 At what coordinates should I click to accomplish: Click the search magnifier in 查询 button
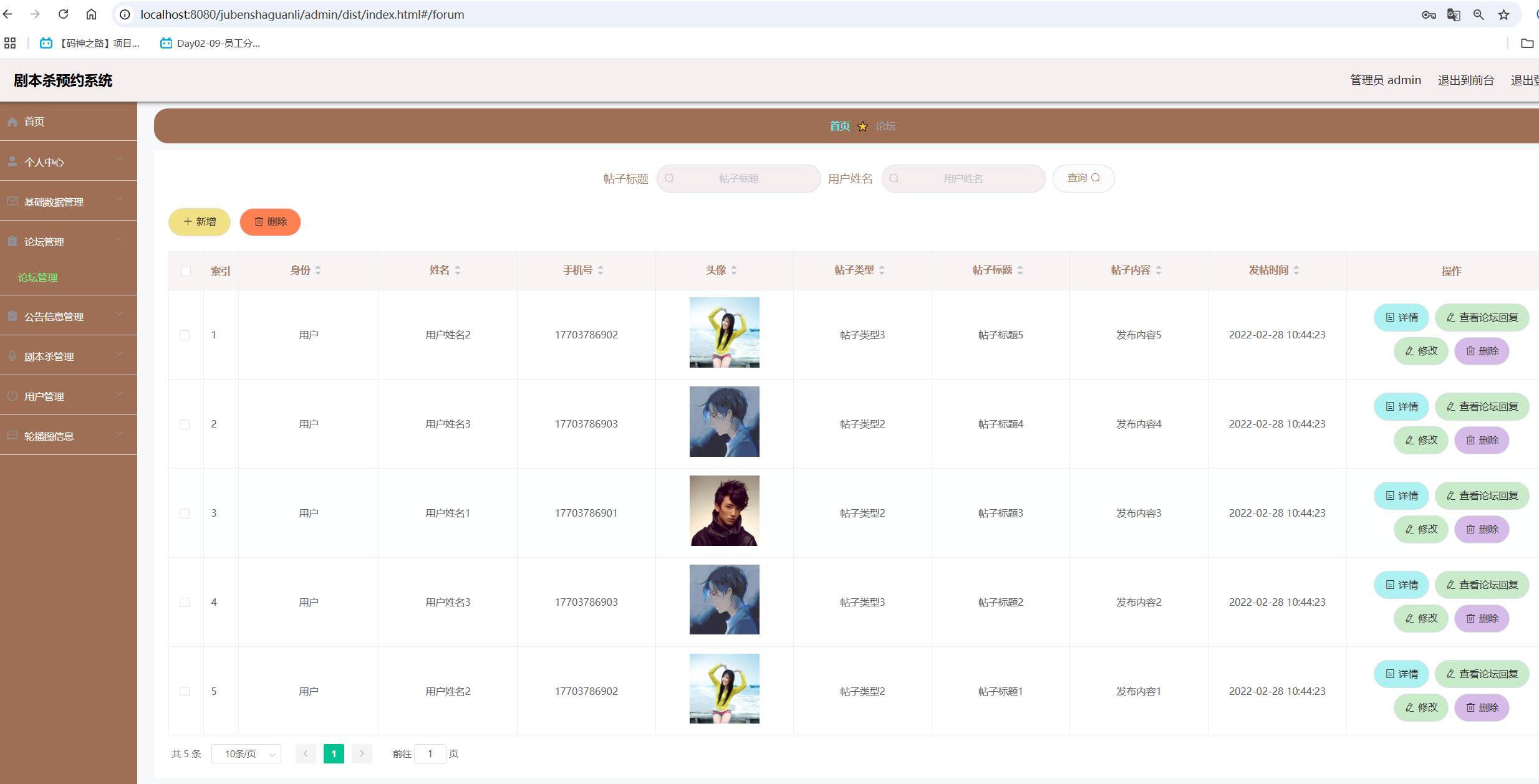[x=1096, y=178]
